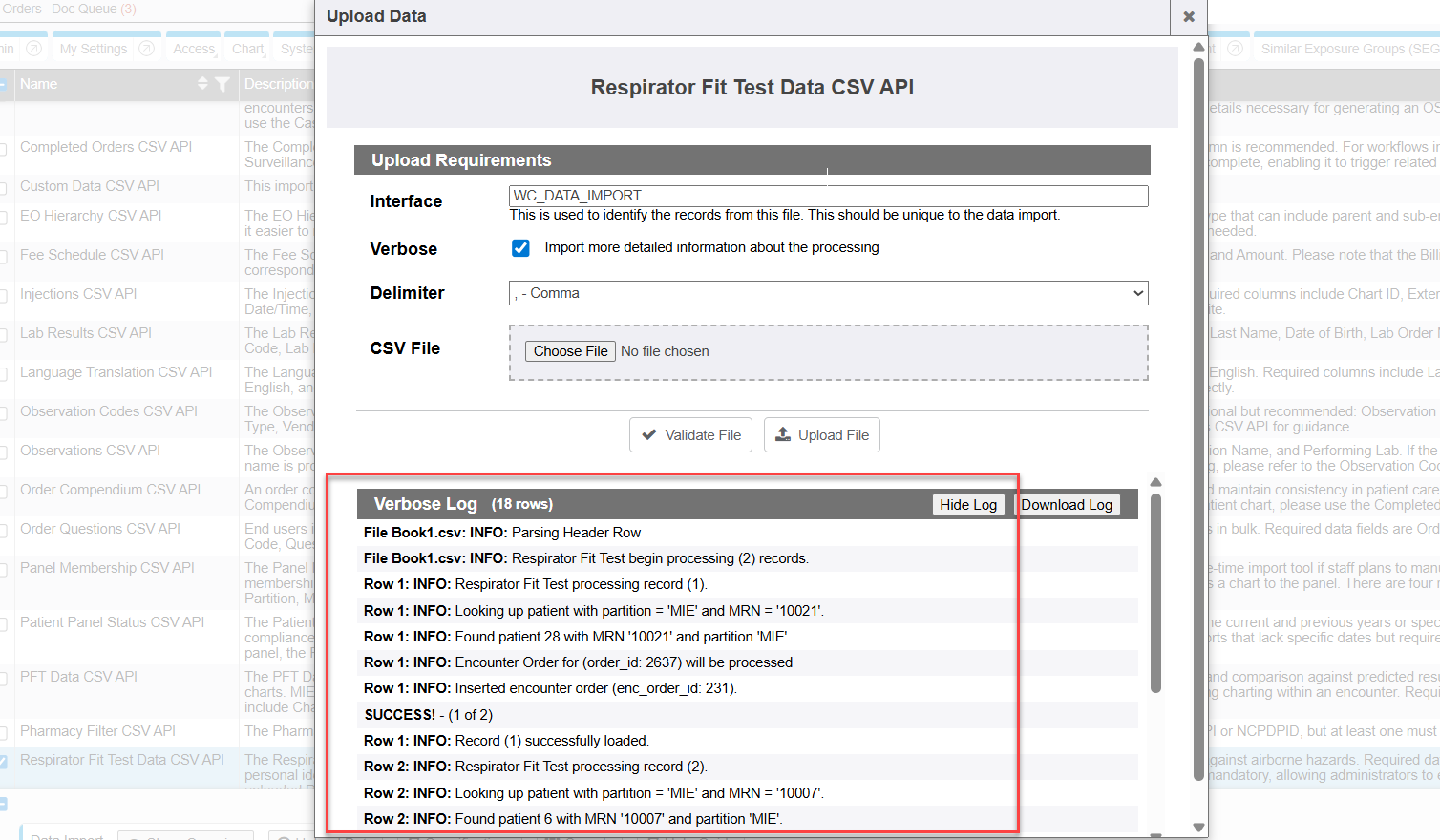The image size is (1440, 840).
Task: Click the Interface text input field
Action: pyautogui.click(x=828, y=196)
